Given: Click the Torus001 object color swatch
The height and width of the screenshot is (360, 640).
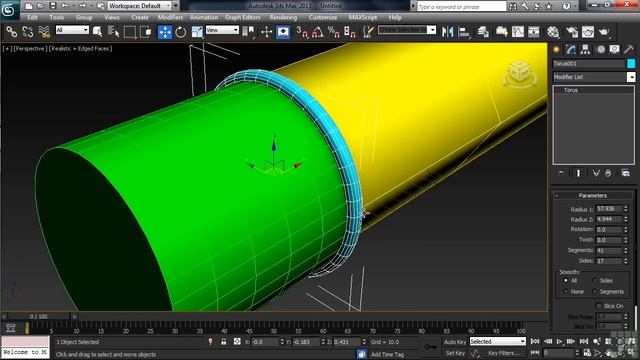Looking at the screenshot, I should coord(631,64).
